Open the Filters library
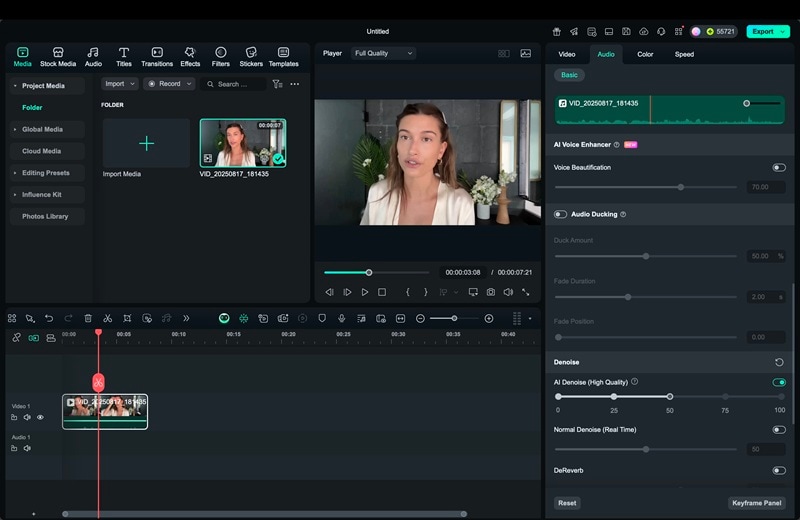The height and width of the screenshot is (520, 800). tap(220, 57)
